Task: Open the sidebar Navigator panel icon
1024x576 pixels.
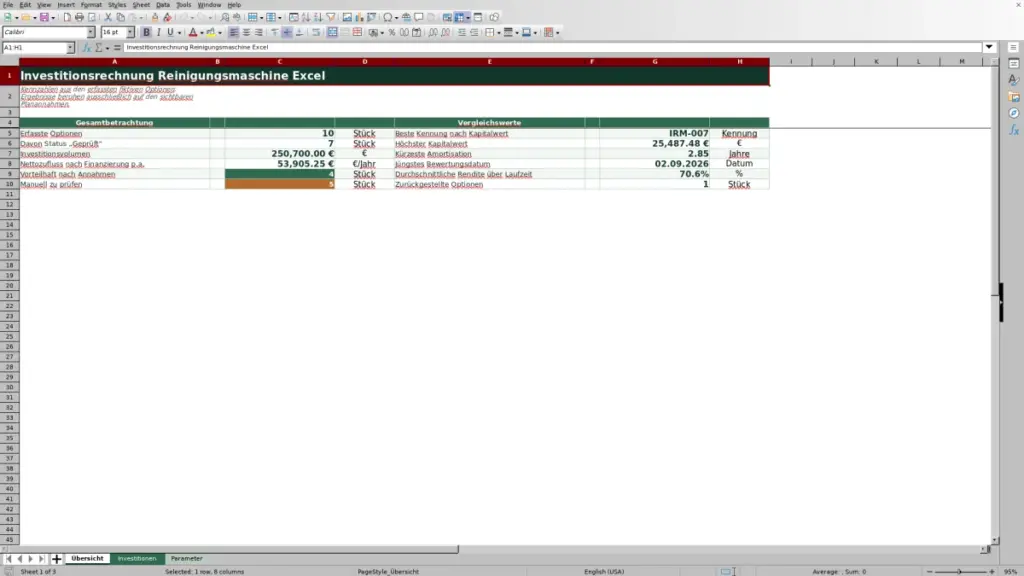Action: click(x=1014, y=114)
